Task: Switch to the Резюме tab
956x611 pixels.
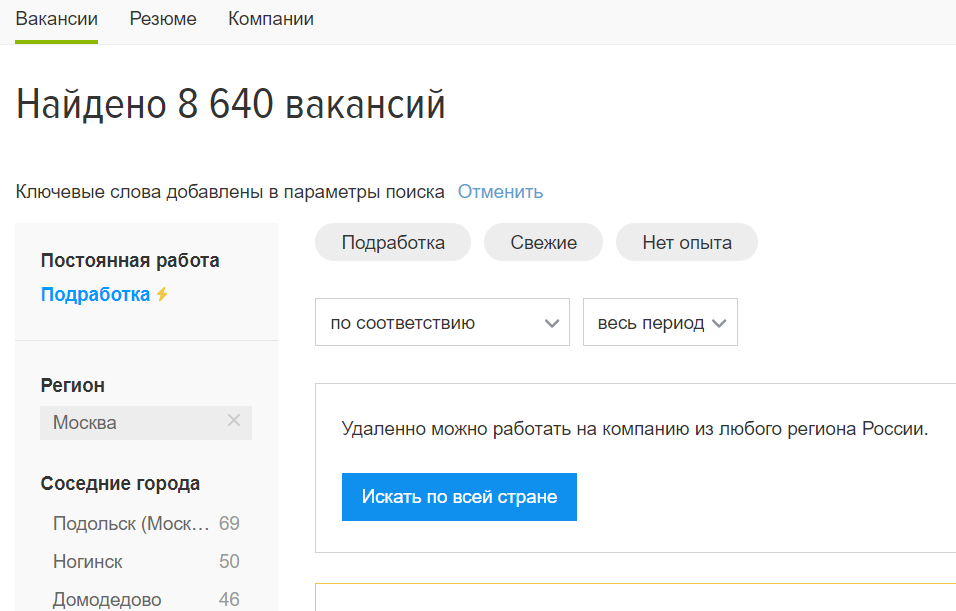Action: click(x=162, y=17)
